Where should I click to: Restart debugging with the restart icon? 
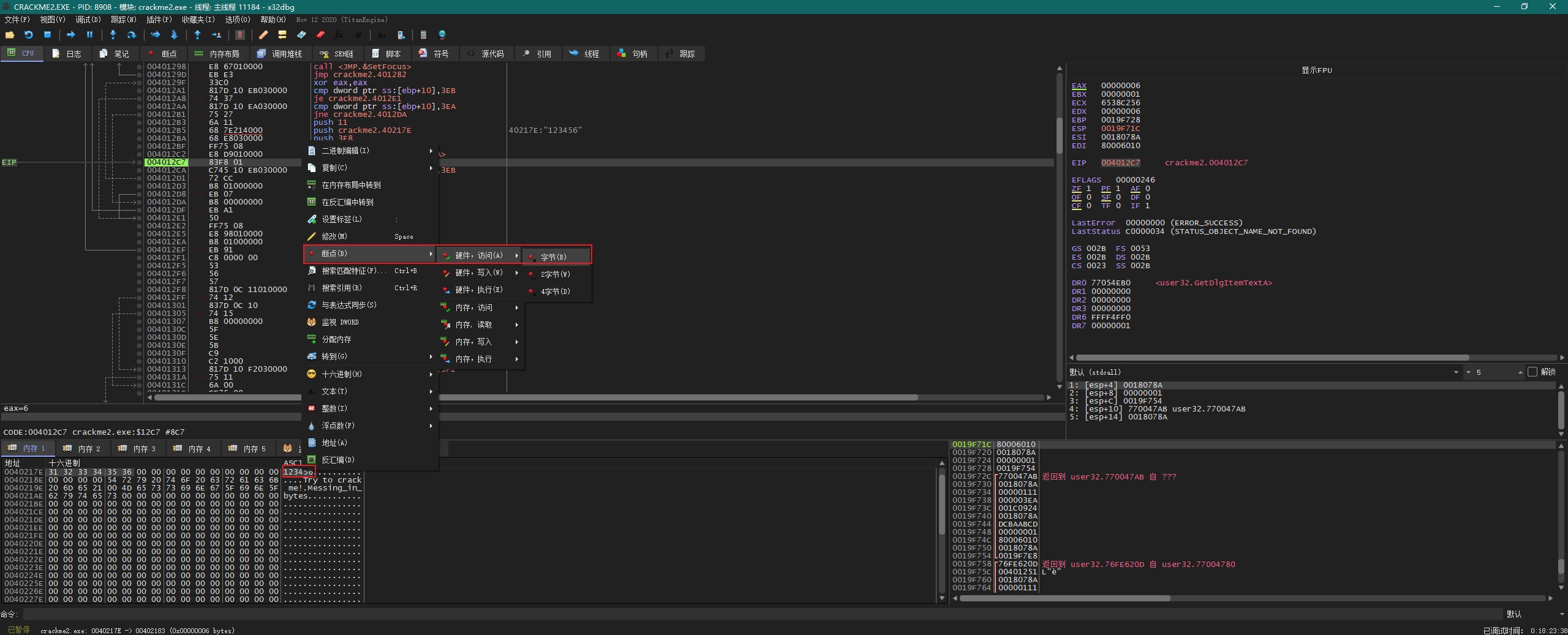(x=28, y=35)
